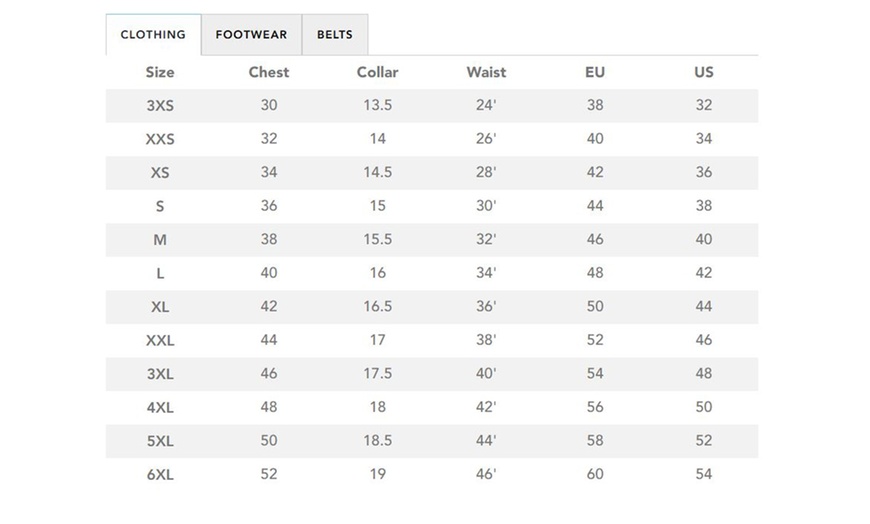Viewport: 870px width, 524px height.
Task: Click the Collar column header
Action: pyautogui.click(x=377, y=72)
